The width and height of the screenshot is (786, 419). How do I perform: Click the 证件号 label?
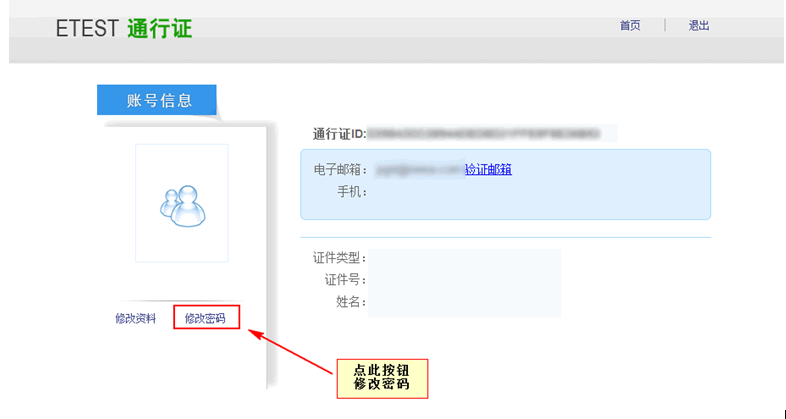(346, 280)
